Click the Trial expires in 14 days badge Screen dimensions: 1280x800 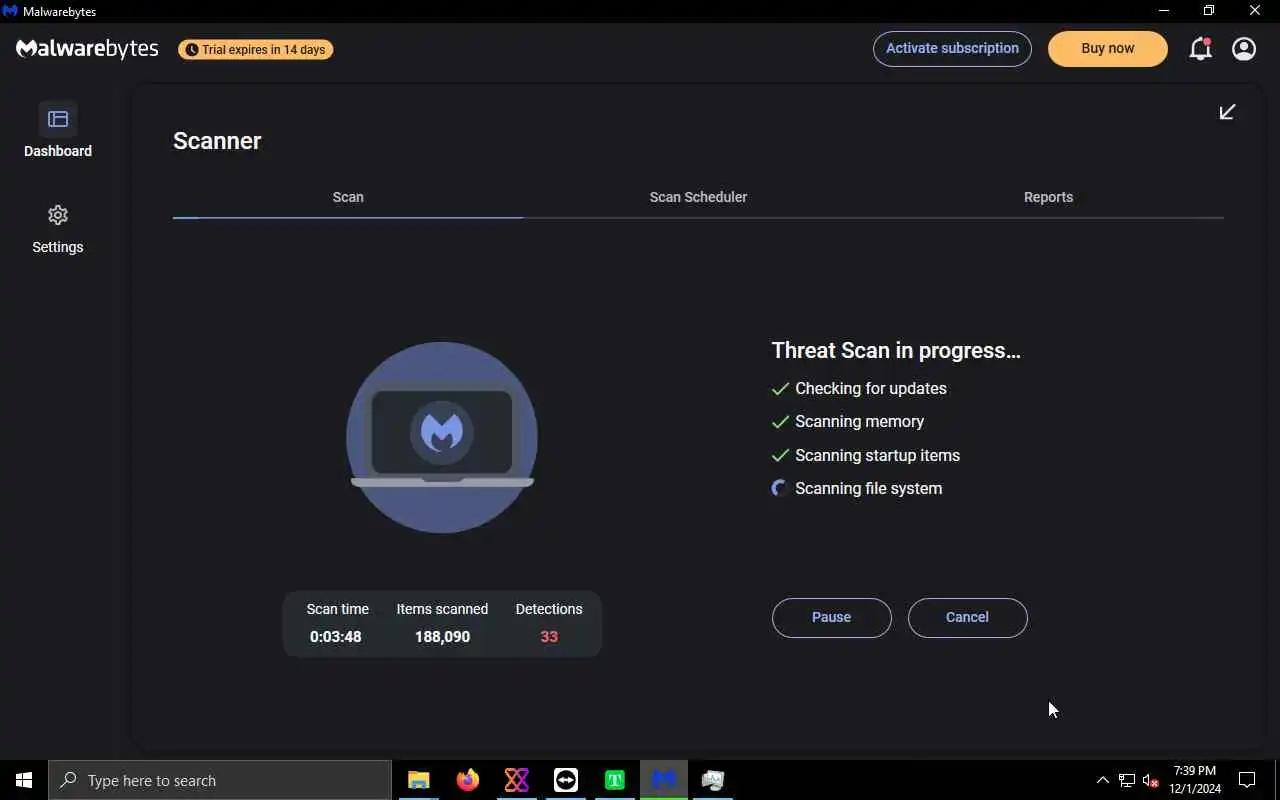(x=256, y=49)
